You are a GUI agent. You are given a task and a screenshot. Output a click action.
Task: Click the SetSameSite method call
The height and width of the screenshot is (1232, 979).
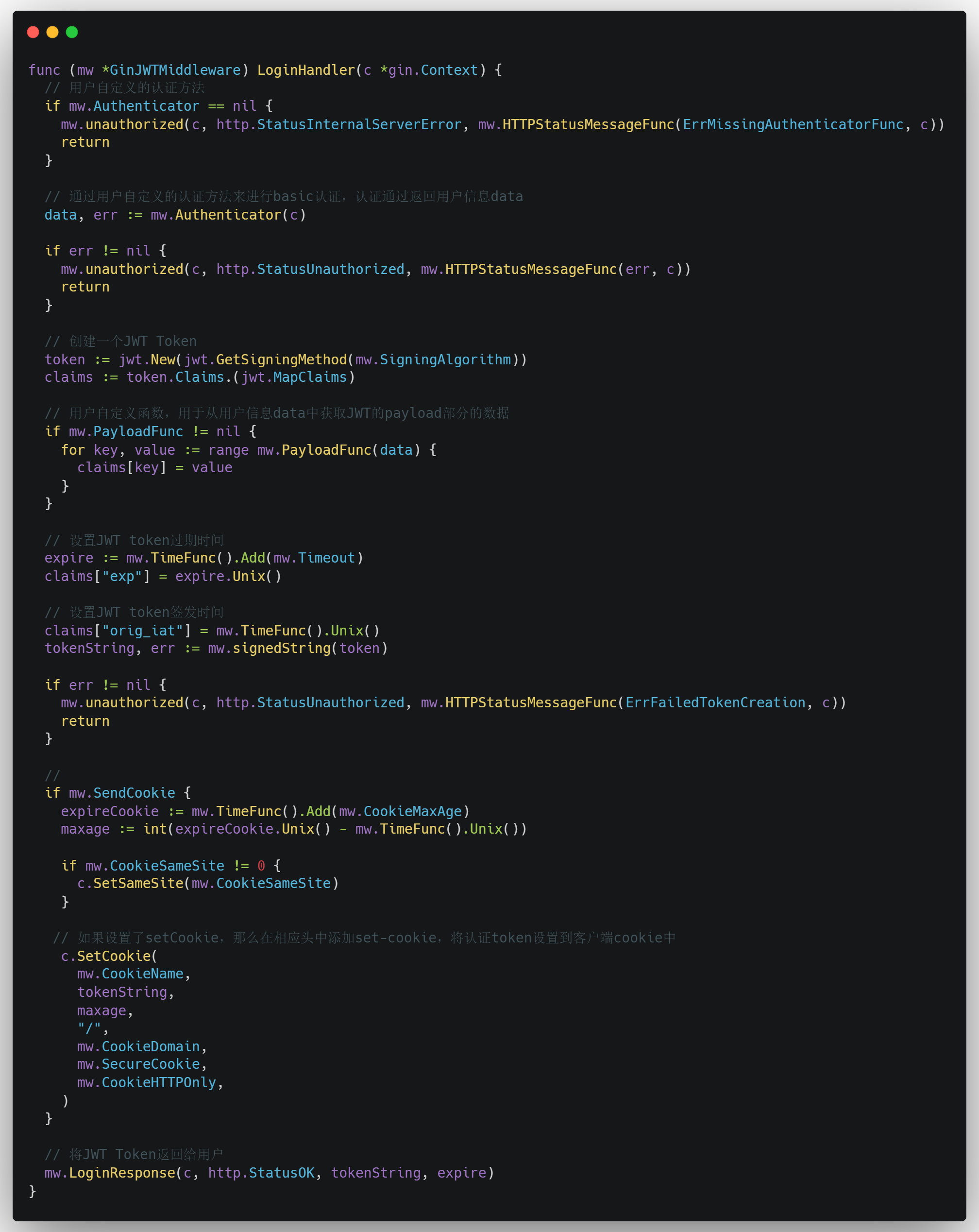coord(138,883)
